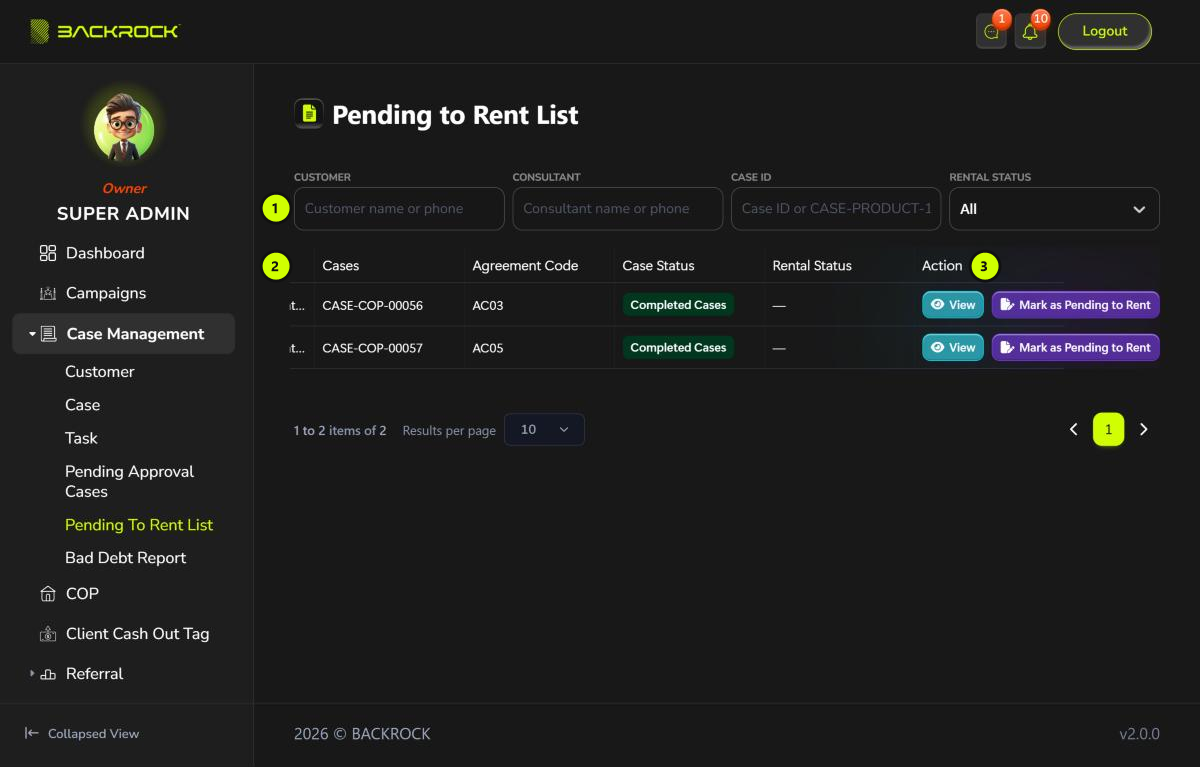Viewport: 1200px width, 767px height.
Task: Click the Logout button
Action: pos(1105,31)
